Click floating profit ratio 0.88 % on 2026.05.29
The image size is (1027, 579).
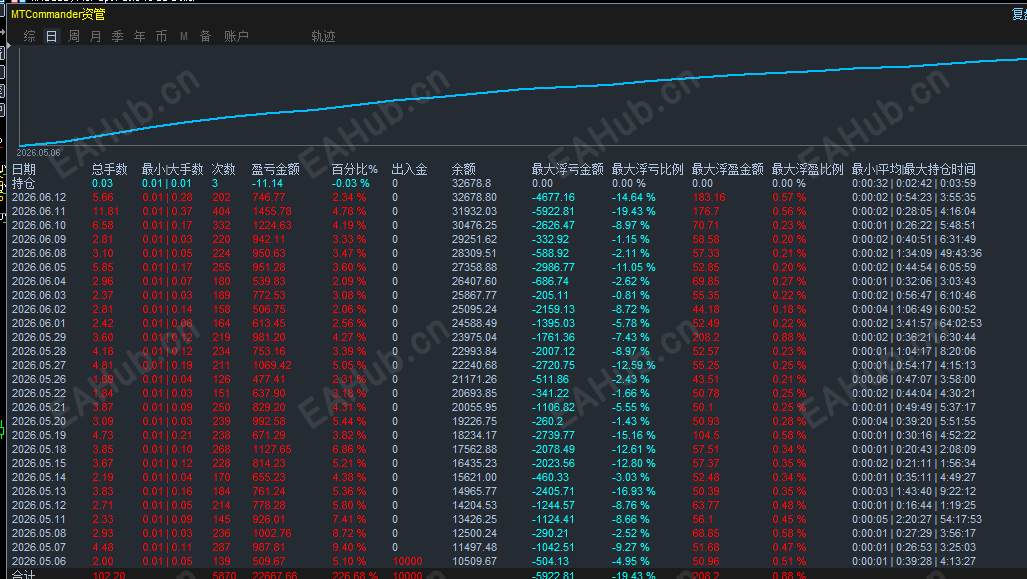pos(789,337)
